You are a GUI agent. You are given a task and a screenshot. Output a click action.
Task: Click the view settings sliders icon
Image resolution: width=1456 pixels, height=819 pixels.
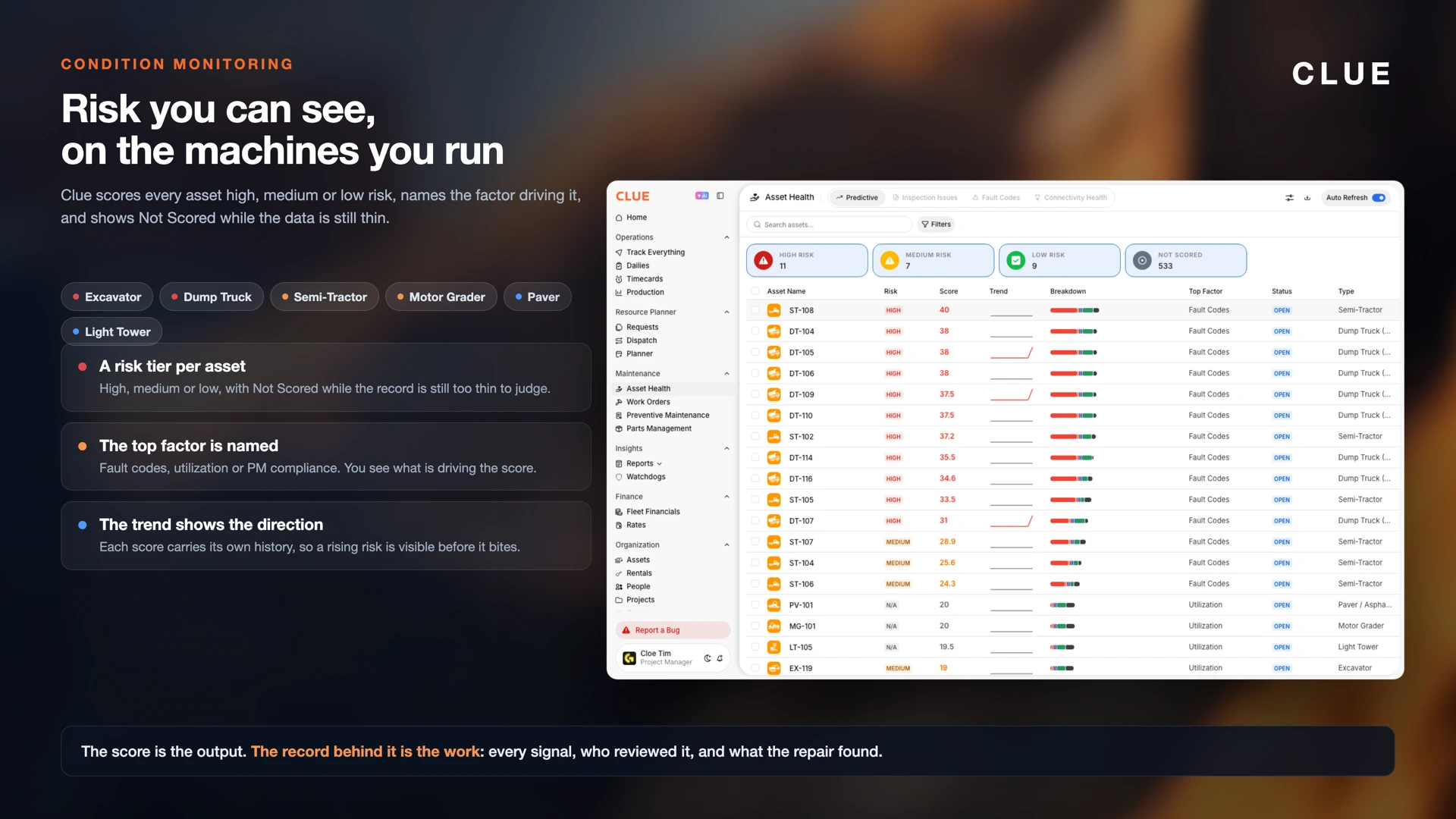[x=1289, y=198]
